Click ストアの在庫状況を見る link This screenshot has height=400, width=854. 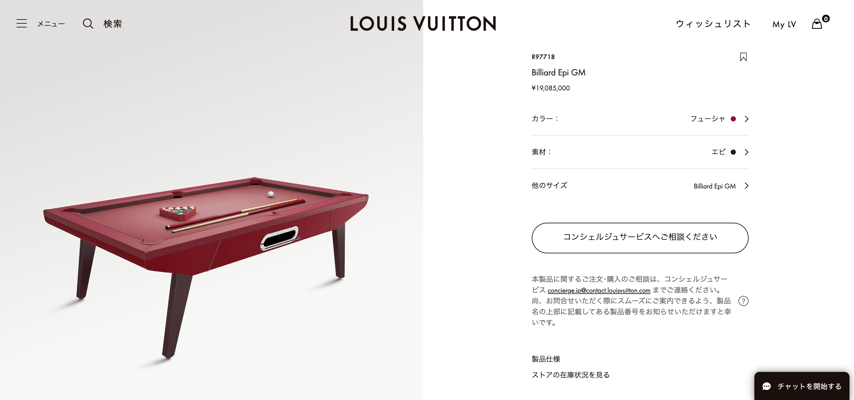571,375
